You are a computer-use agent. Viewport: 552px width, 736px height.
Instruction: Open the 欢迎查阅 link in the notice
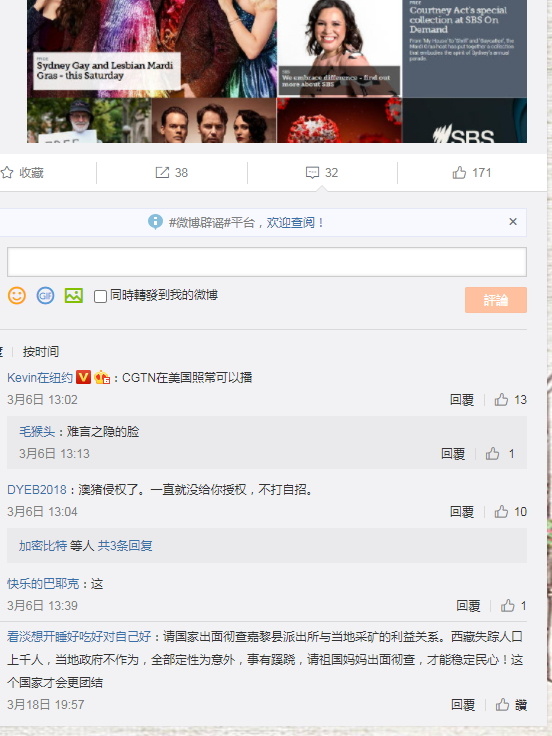pyautogui.click(x=290, y=222)
